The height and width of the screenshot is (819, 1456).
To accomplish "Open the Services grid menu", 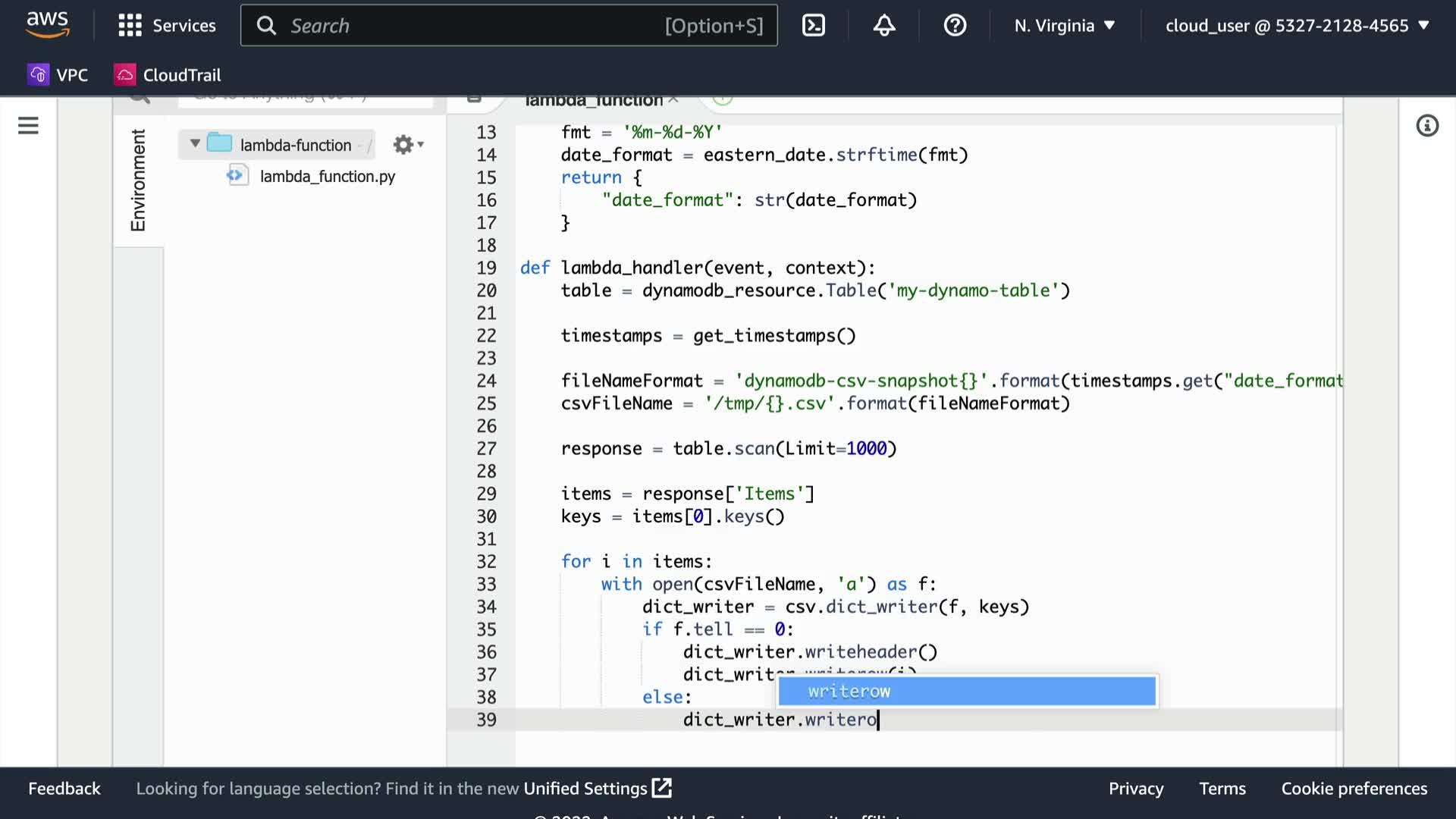I will 167,25.
